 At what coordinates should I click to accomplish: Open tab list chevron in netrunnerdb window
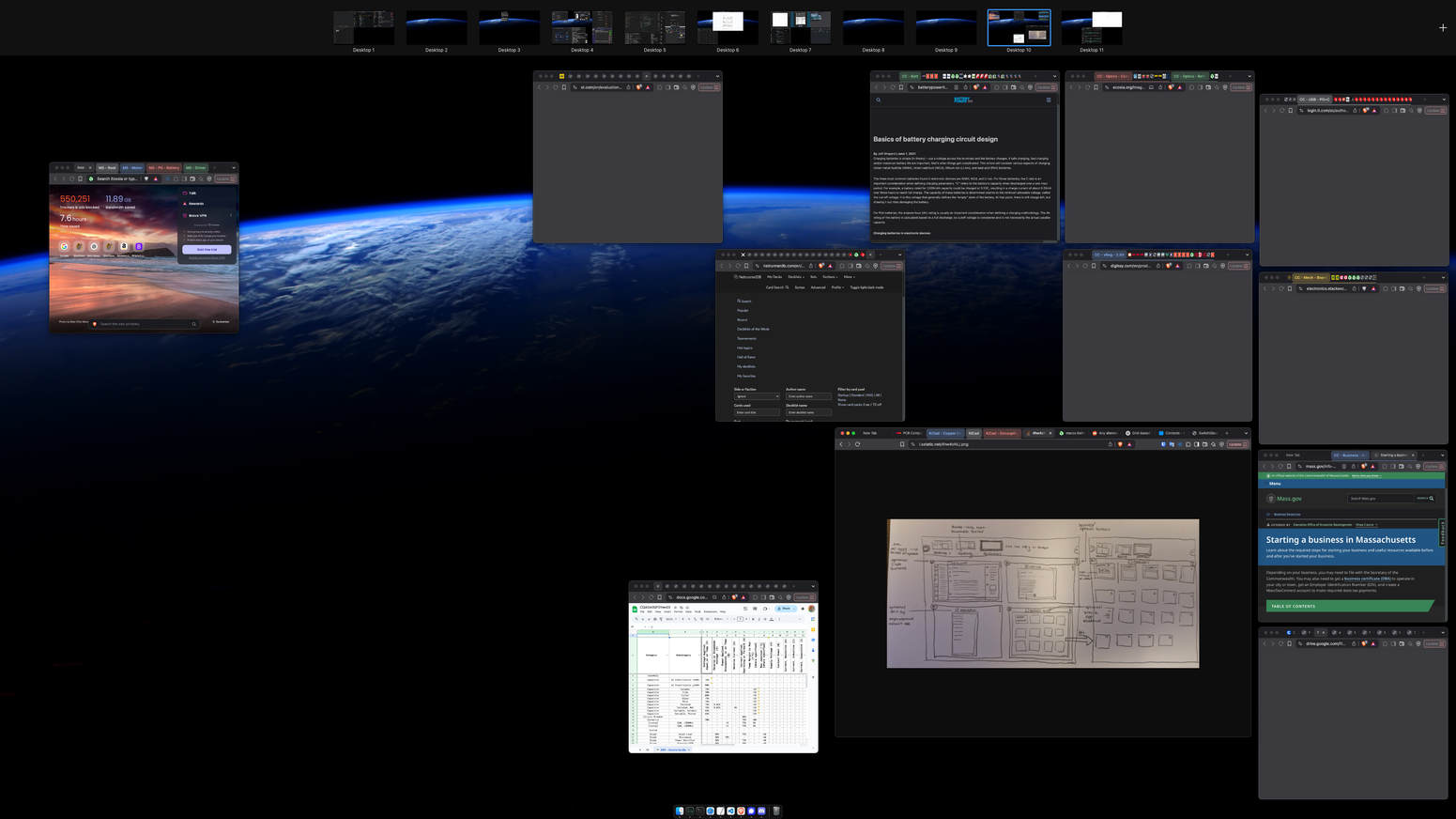click(x=899, y=255)
